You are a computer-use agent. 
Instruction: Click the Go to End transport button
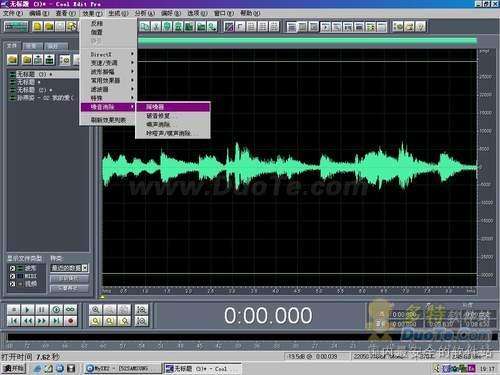tap(56, 321)
